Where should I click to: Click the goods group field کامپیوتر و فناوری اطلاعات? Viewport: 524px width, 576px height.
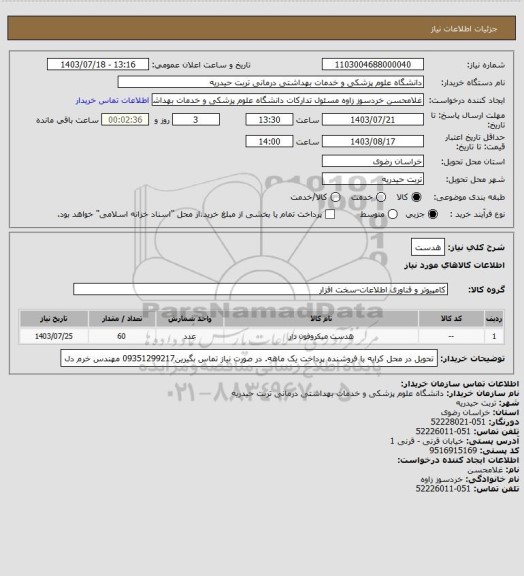click(260, 289)
